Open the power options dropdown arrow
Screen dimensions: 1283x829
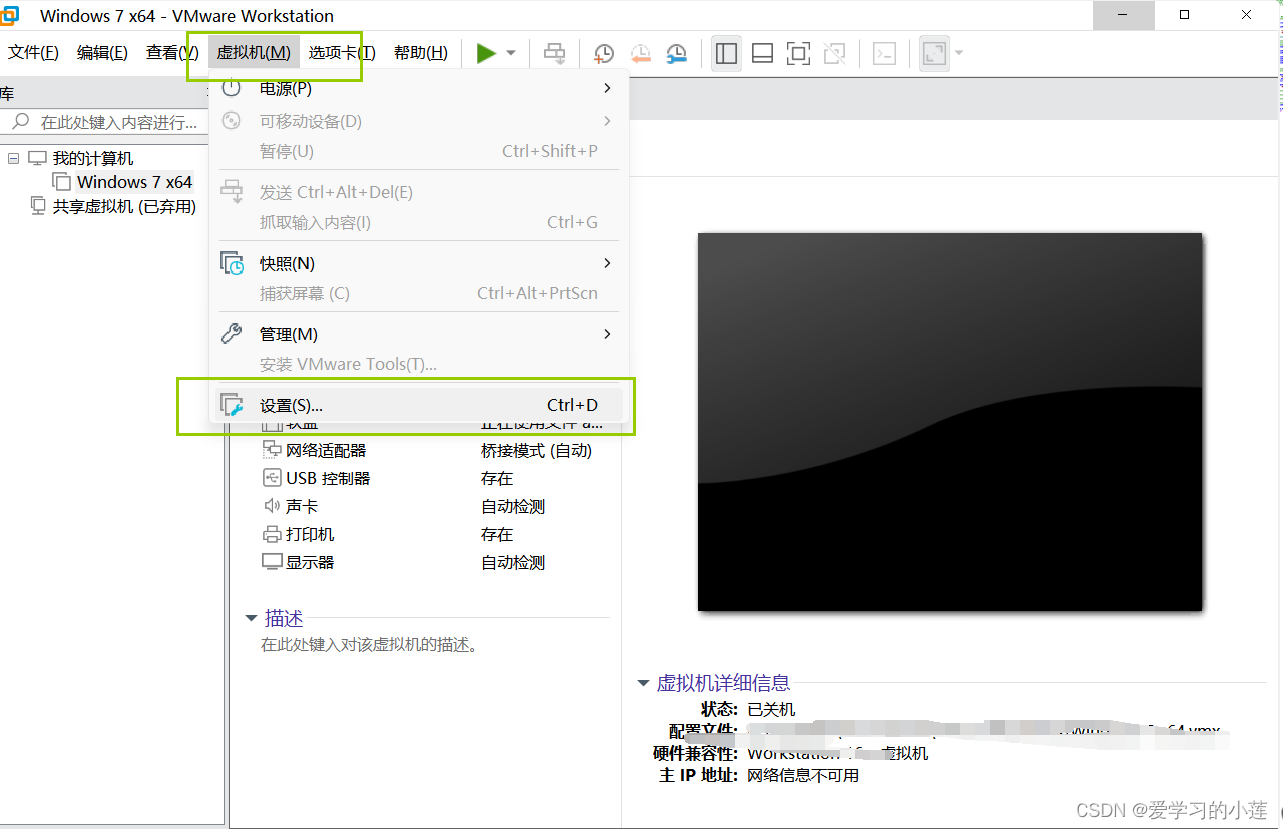[x=511, y=53]
